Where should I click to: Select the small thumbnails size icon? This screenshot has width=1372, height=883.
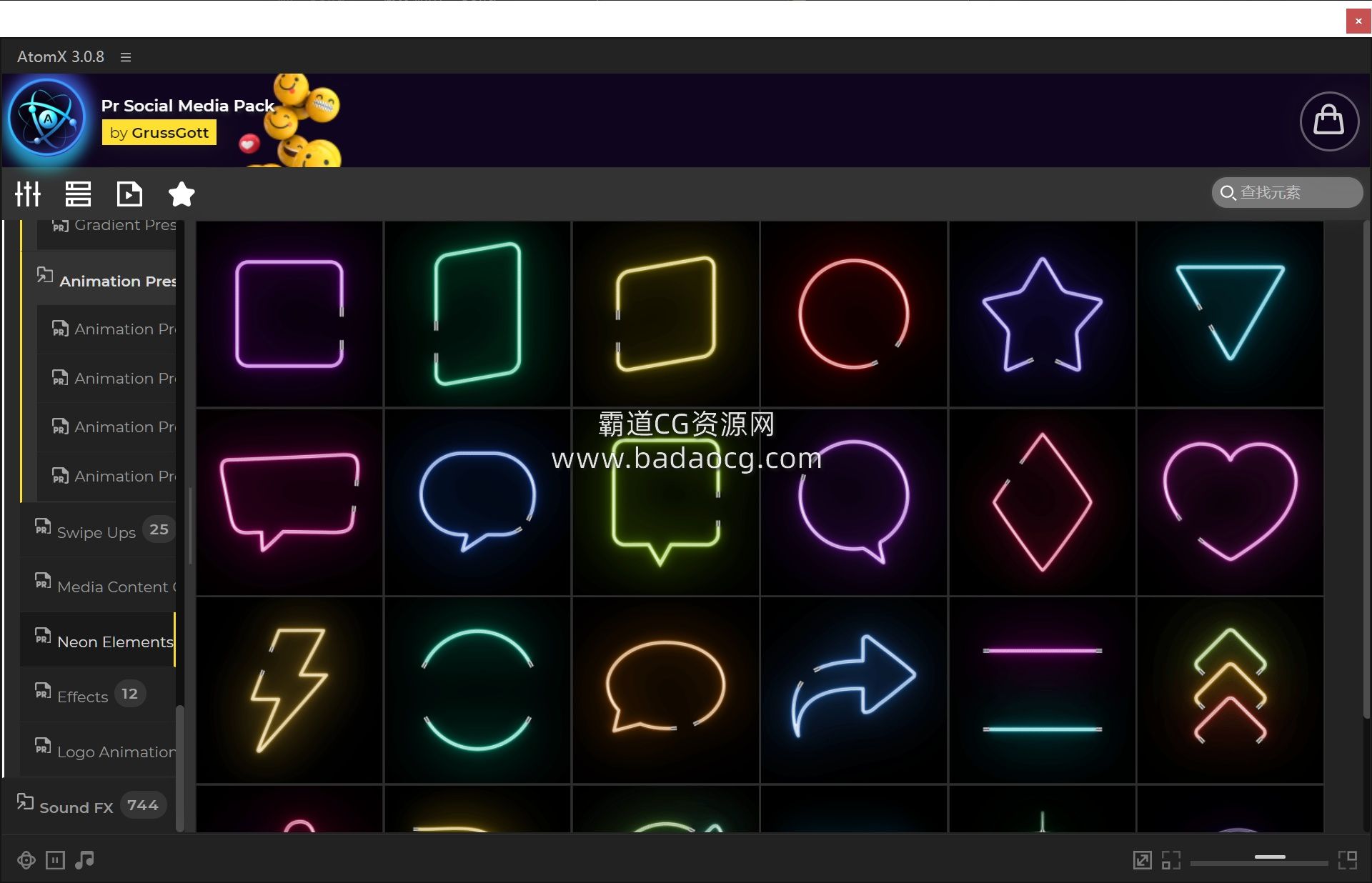[1171, 860]
